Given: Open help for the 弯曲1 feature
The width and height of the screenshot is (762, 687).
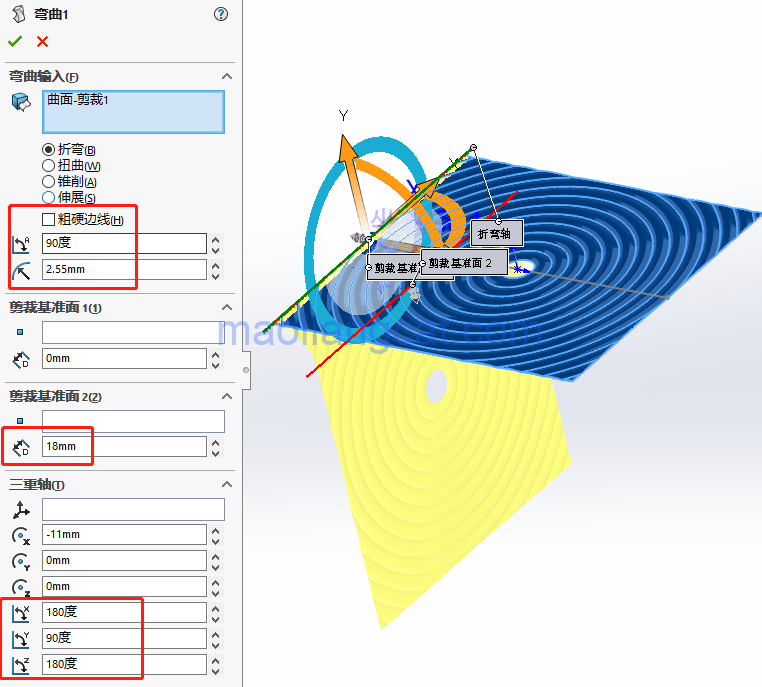Looking at the screenshot, I should tap(221, 14).
